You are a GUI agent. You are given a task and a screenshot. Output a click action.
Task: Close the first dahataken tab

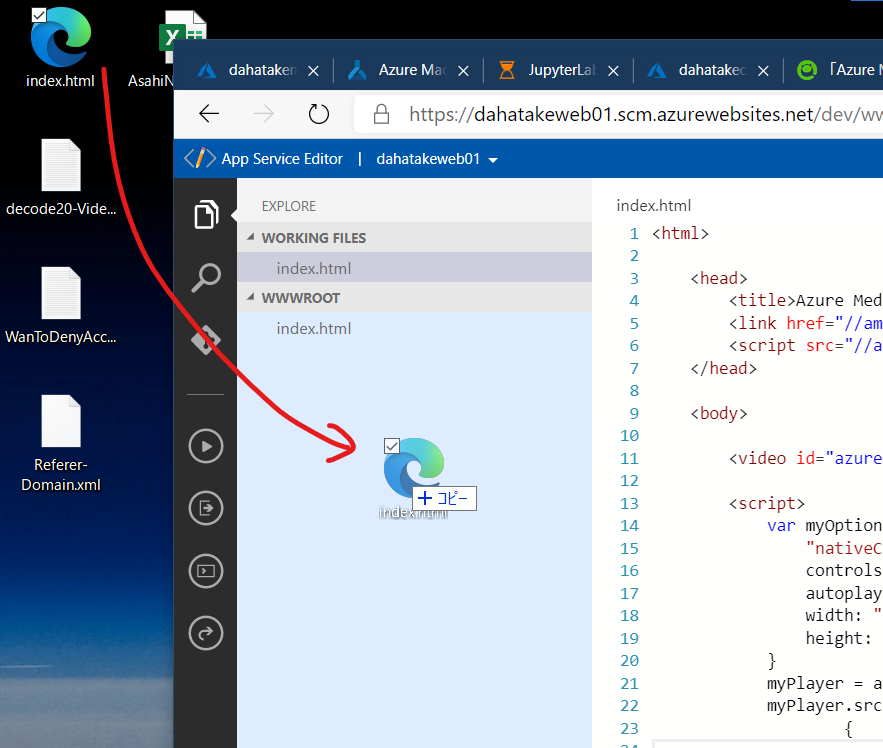313,71
